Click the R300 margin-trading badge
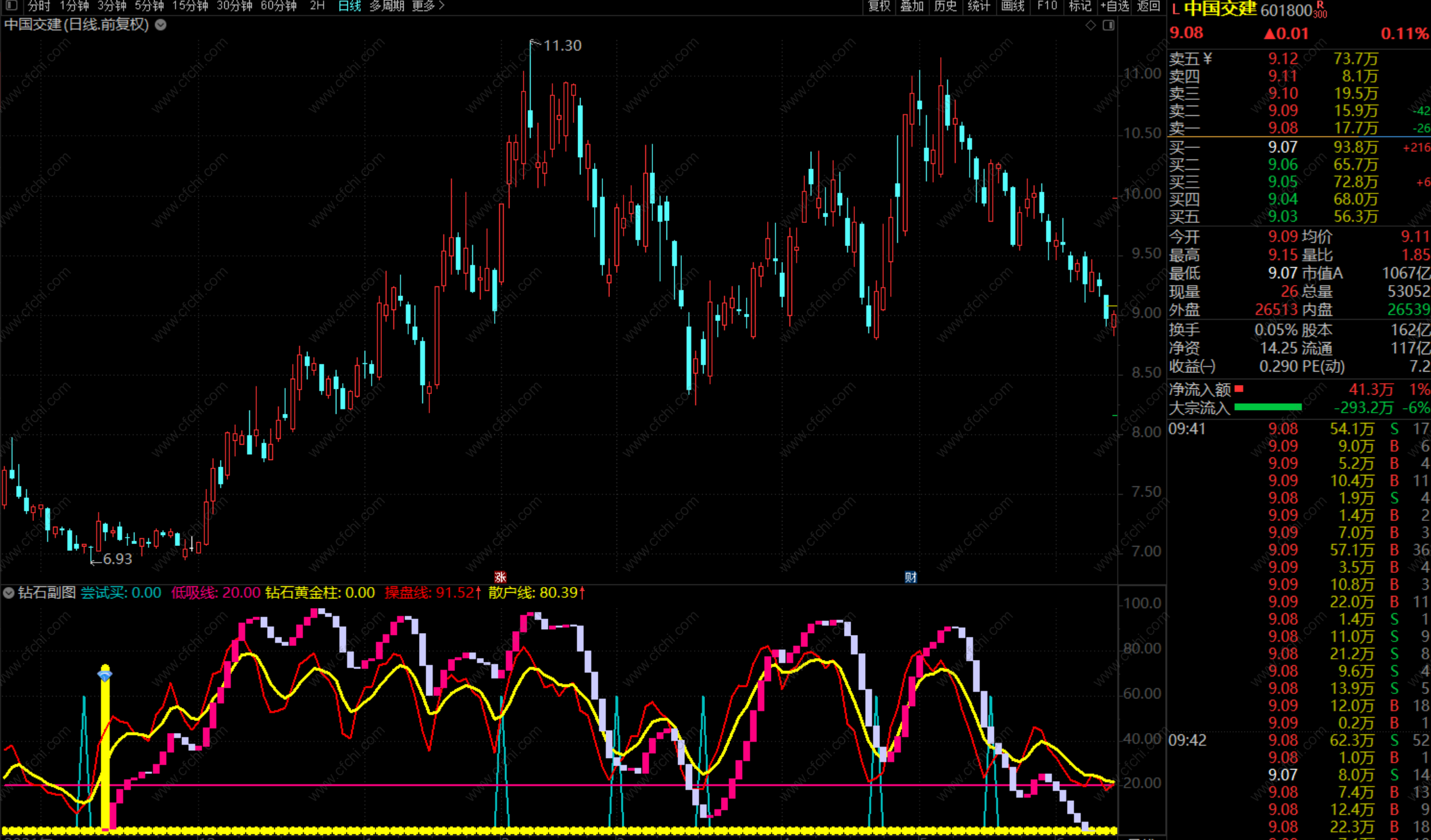The height and width of the screenshot is (840, 1431). click(x=1320, y=10)
